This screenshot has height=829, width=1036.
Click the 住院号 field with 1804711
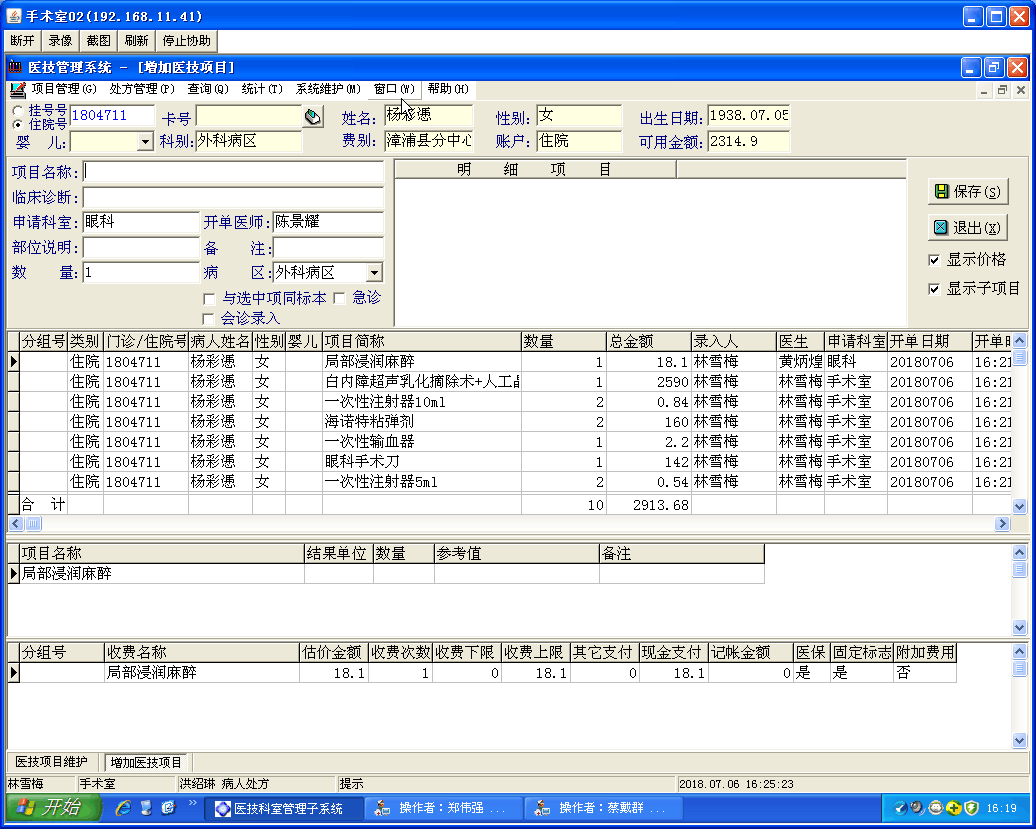tap(112, 116)
